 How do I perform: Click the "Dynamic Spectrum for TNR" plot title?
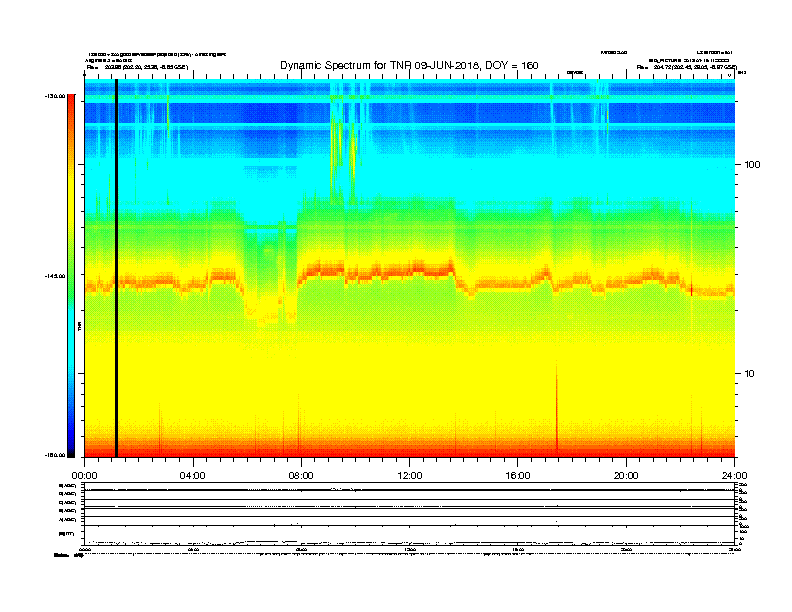pyautogui.click(x=409, y=65)
